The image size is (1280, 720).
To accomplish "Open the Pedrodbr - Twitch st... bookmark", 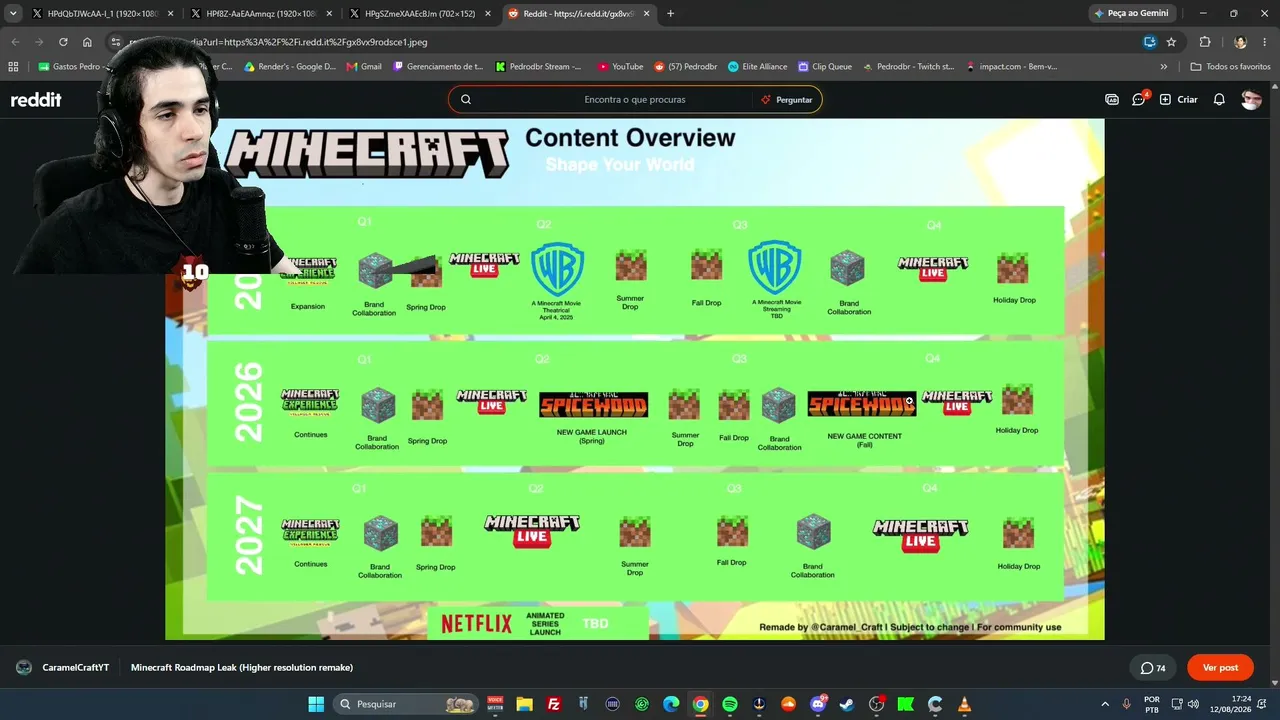I will pyautogui.click(x=908, y=67).
